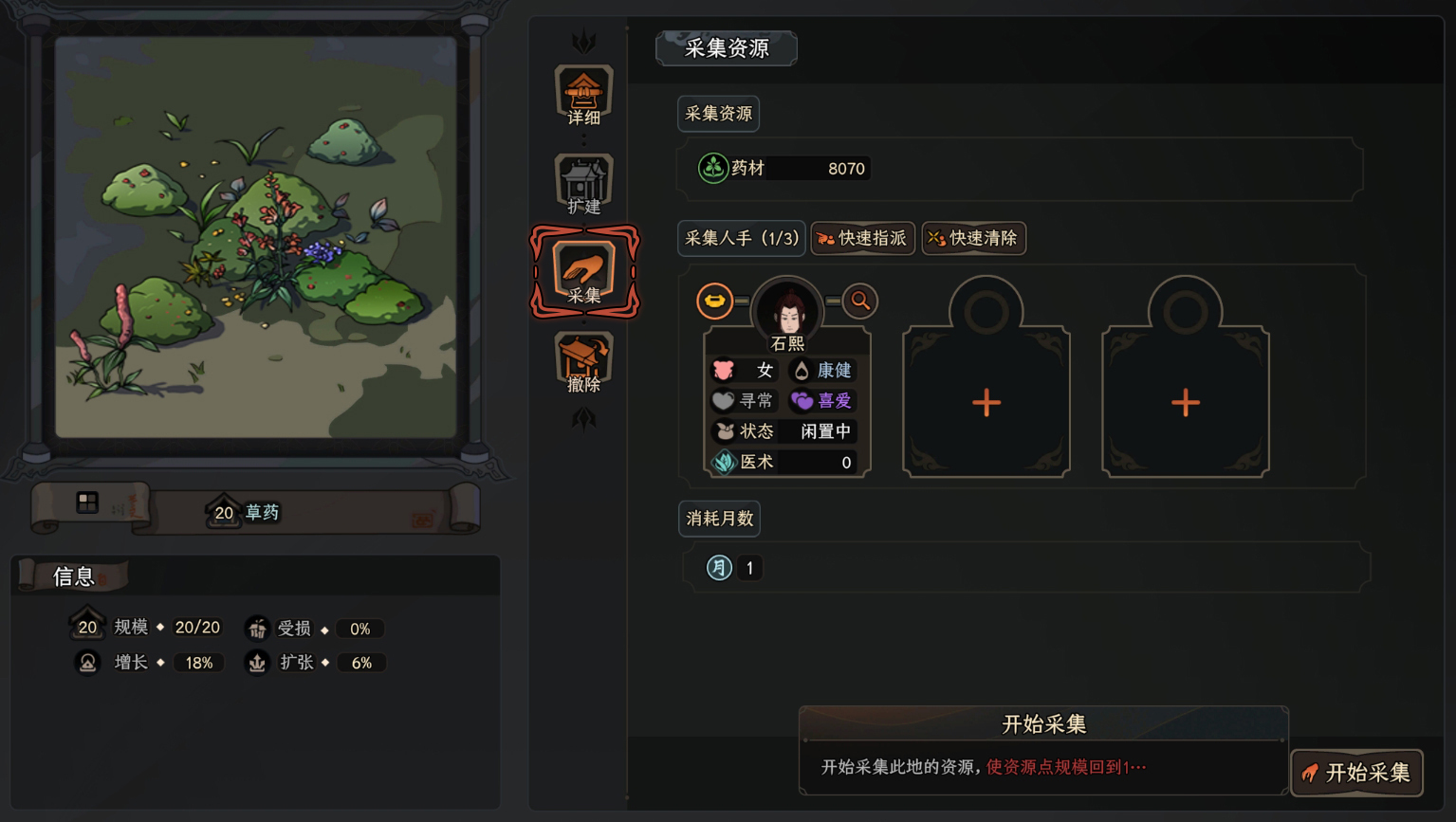Click the 月 month cost icon

pyautogui.click(x=719, y=567)
